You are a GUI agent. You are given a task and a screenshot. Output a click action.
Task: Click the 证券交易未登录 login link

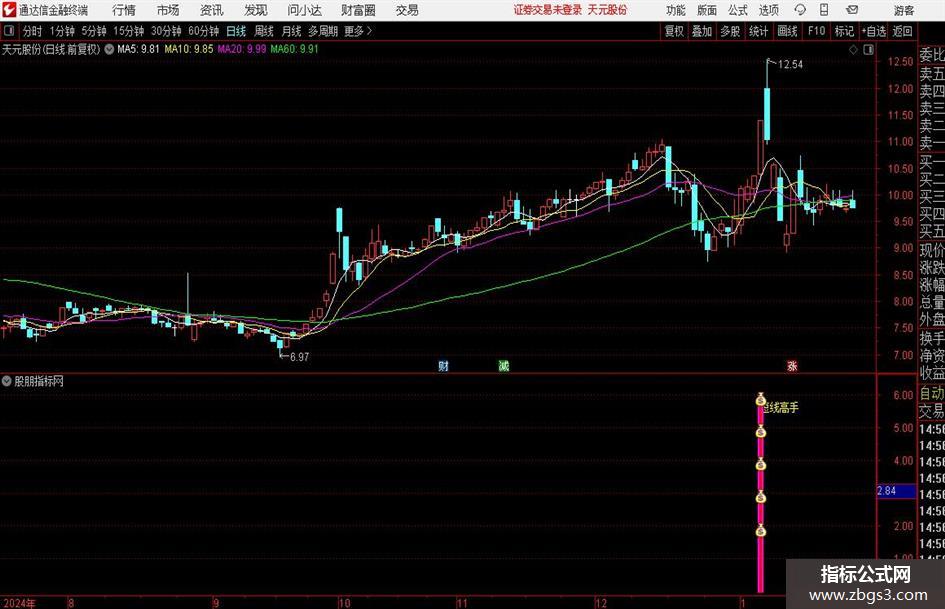tap(547, 10)
